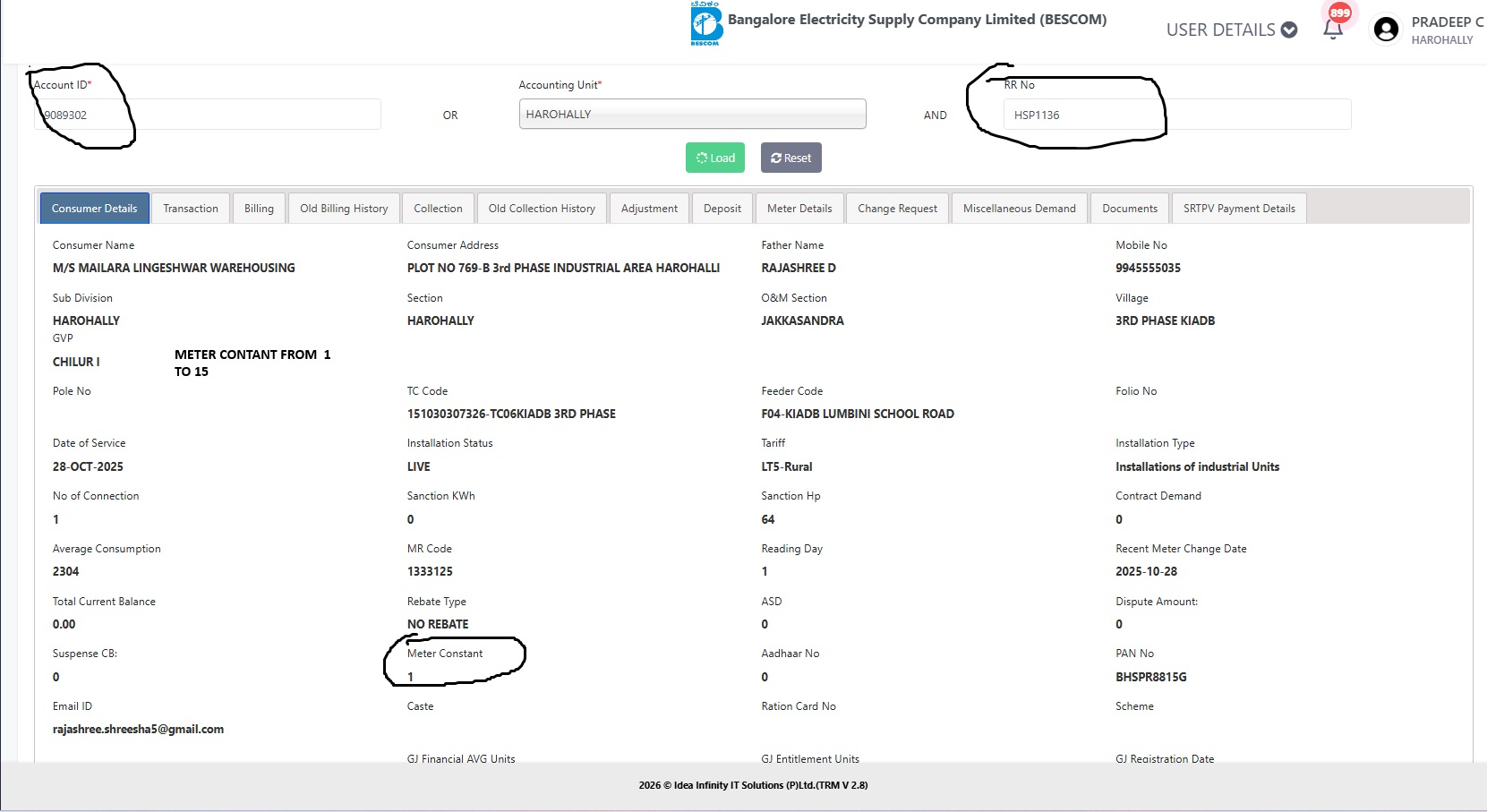The height and width of the screenshot is (812, 1487).
Task: Click Tariff value LT5-Rural
Action: pyautogui.click(x=787, y=466)
